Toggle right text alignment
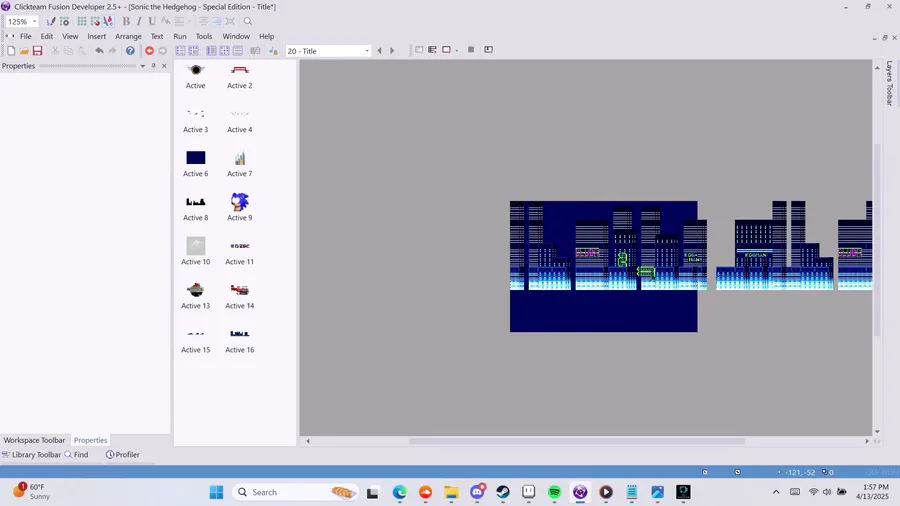Viewport: 900px width, 506px height. click(217, 21)
